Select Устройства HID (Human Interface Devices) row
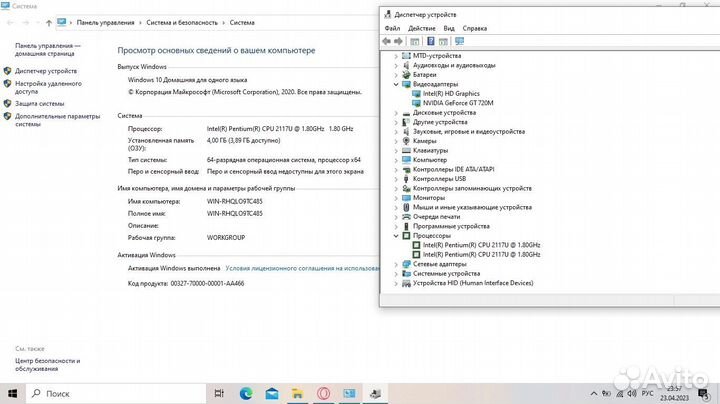 (473, 283)
